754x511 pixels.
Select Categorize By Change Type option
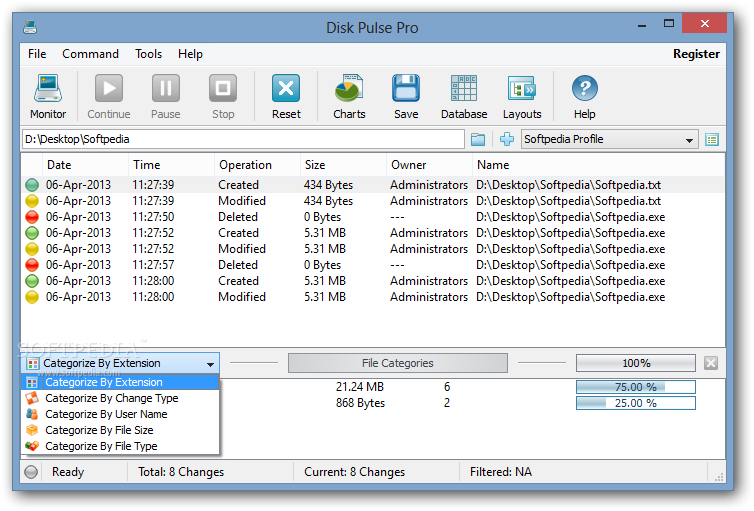pyautogui.click(x=111, y=398)
